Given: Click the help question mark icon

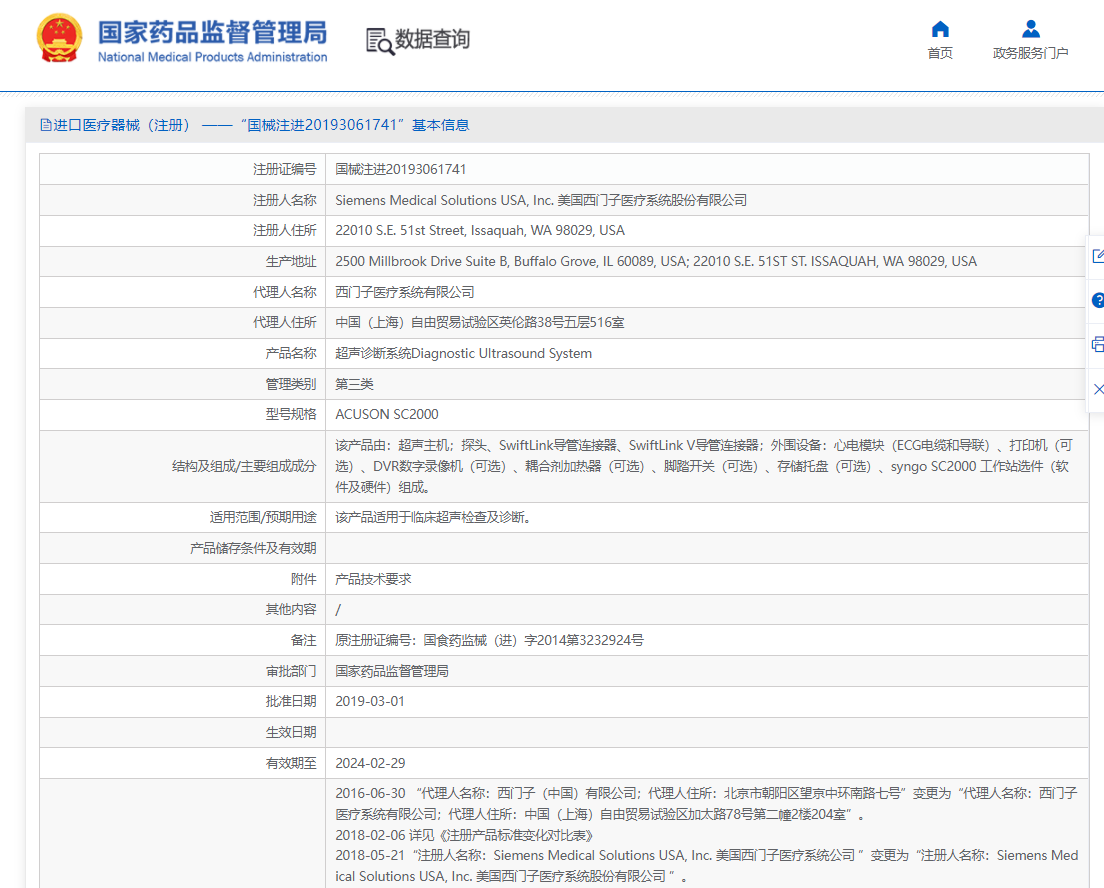Looking at the screenshot, I should 1098,300.
